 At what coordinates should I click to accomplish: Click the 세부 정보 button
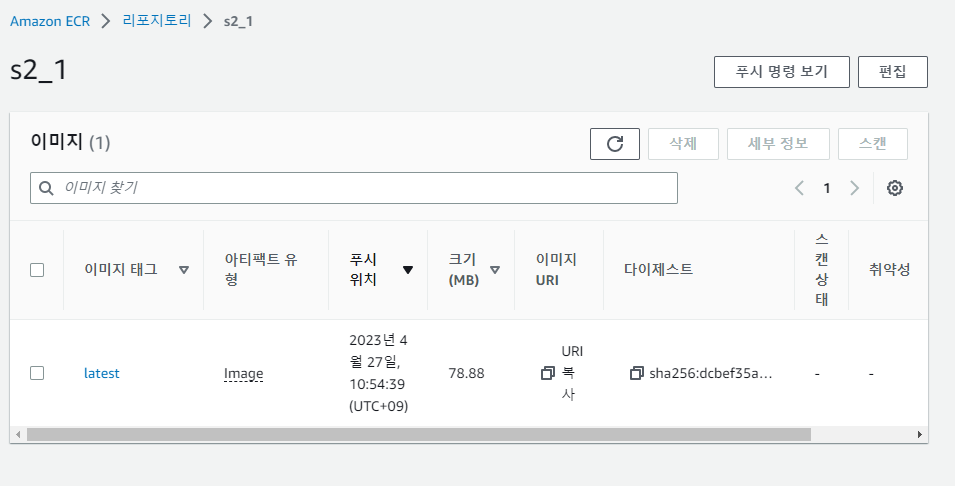(x=778, y=144)
